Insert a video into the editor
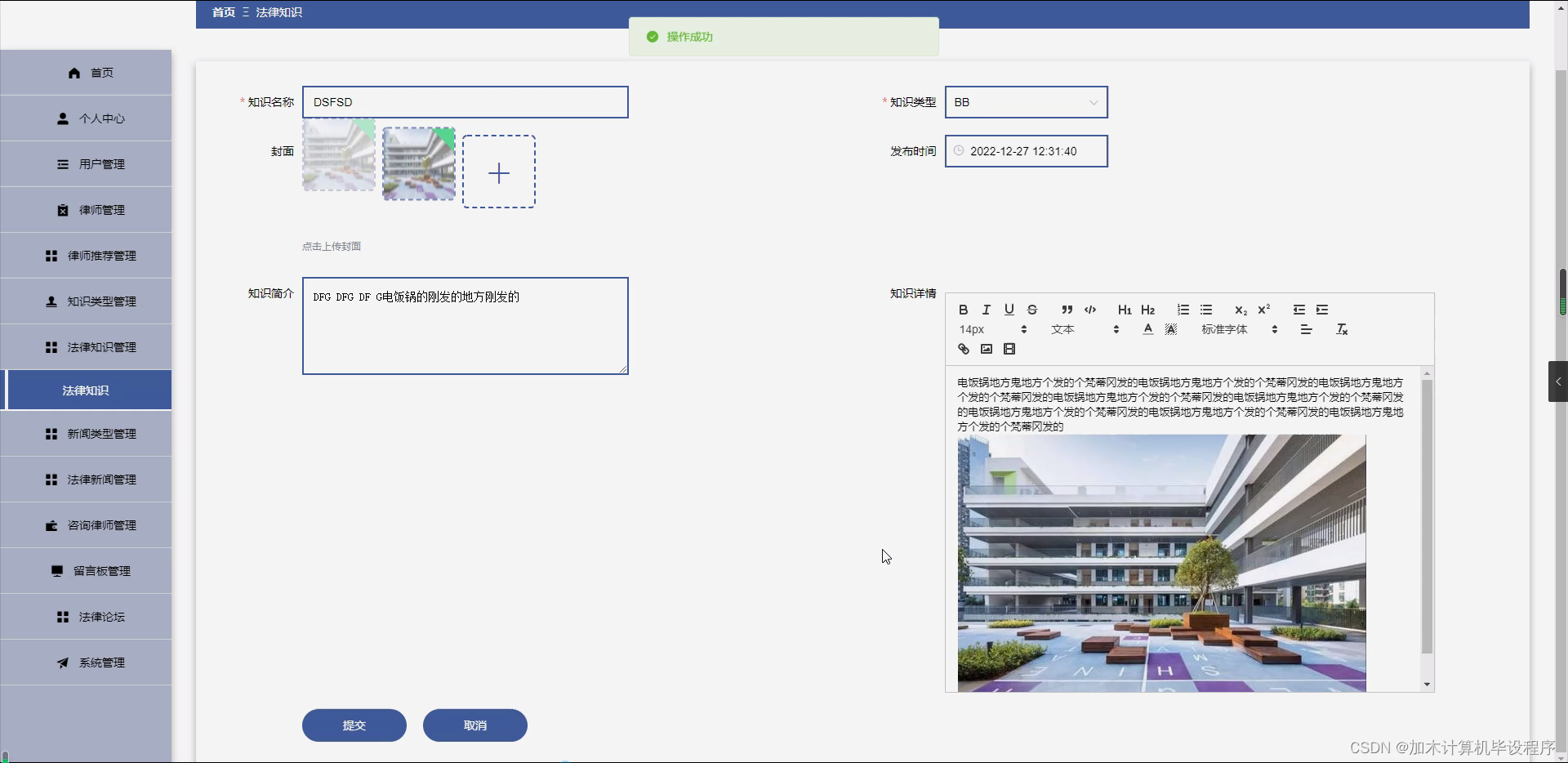 tap(1009, 349)
